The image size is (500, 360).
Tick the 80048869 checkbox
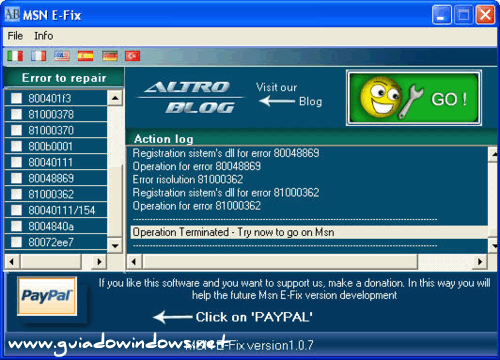click(x=16, y=178)
